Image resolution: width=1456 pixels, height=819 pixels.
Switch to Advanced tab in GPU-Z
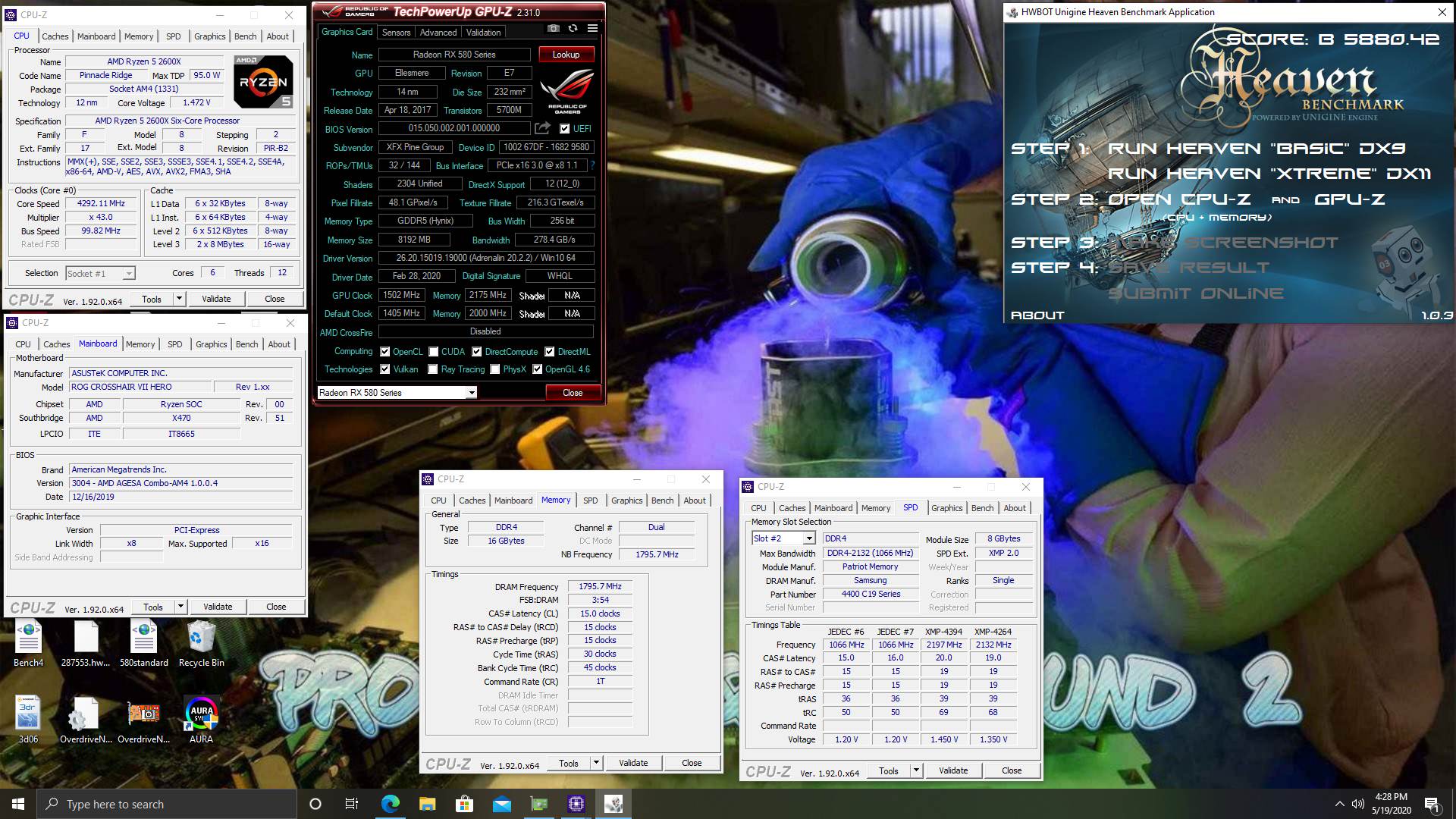point(438,33)
